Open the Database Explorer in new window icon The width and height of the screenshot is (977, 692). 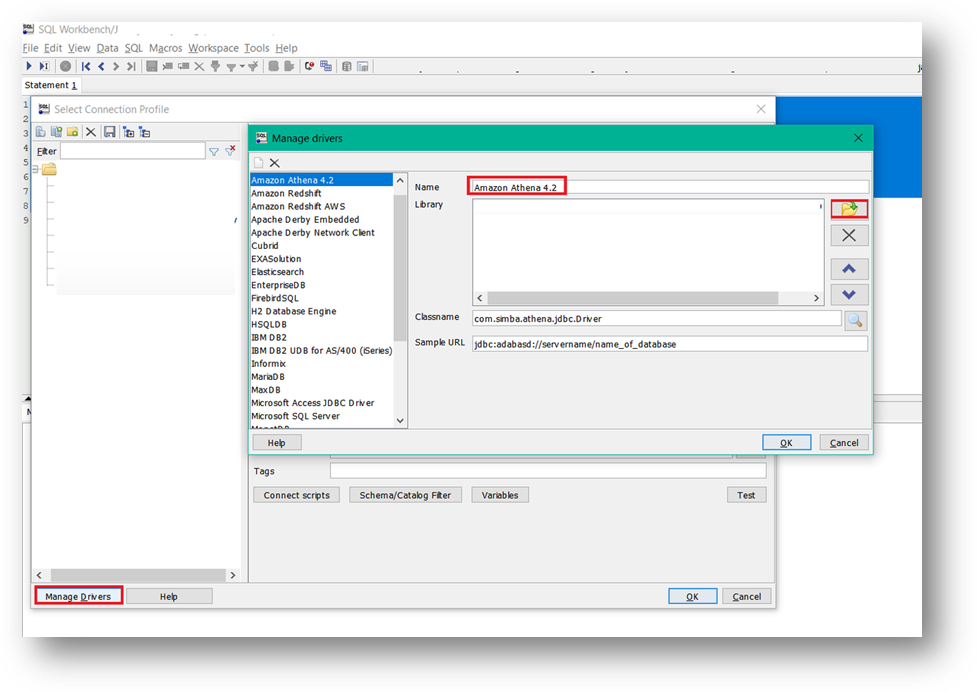(363, 66)
